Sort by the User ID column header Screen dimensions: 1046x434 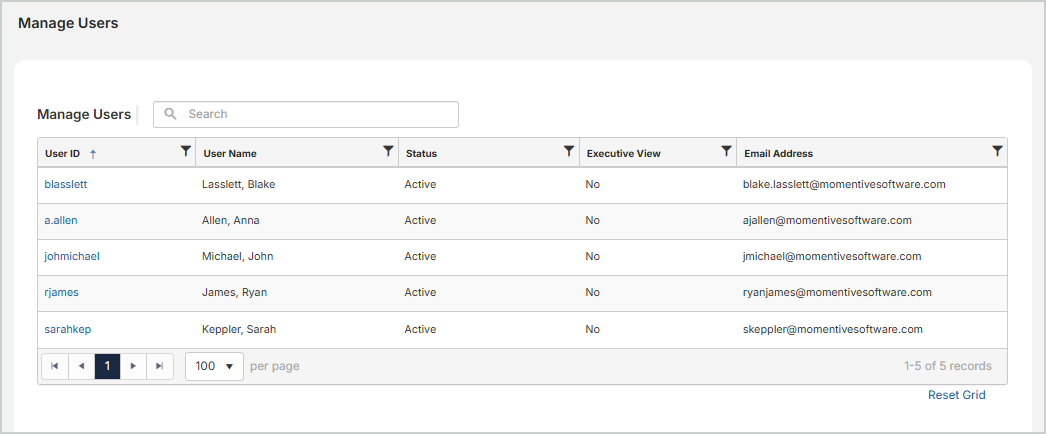tap(63, 154)
